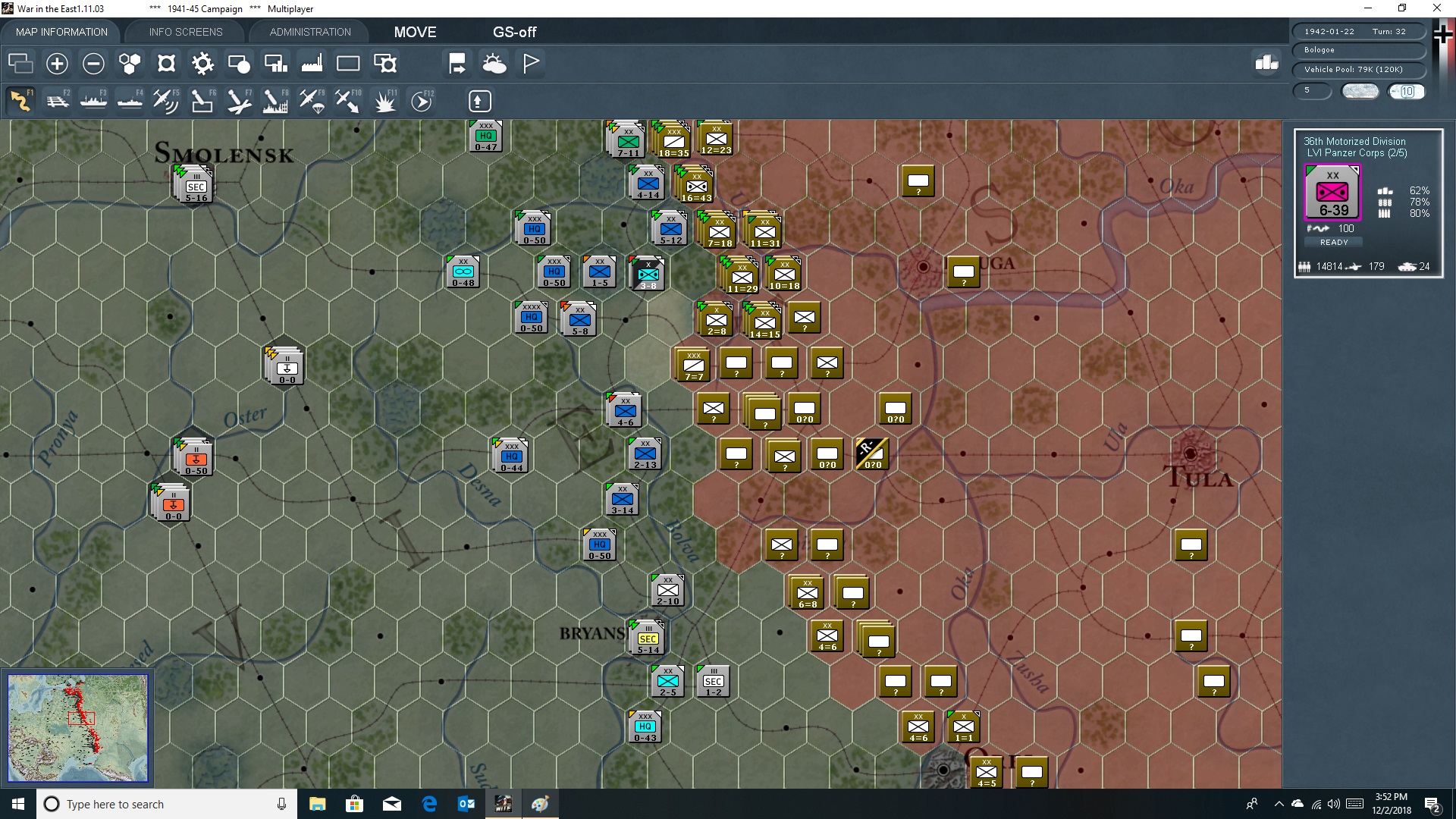Screen dimensions: 1456x819
Task: Select the F8 bomb city mode
Action: 275,100
